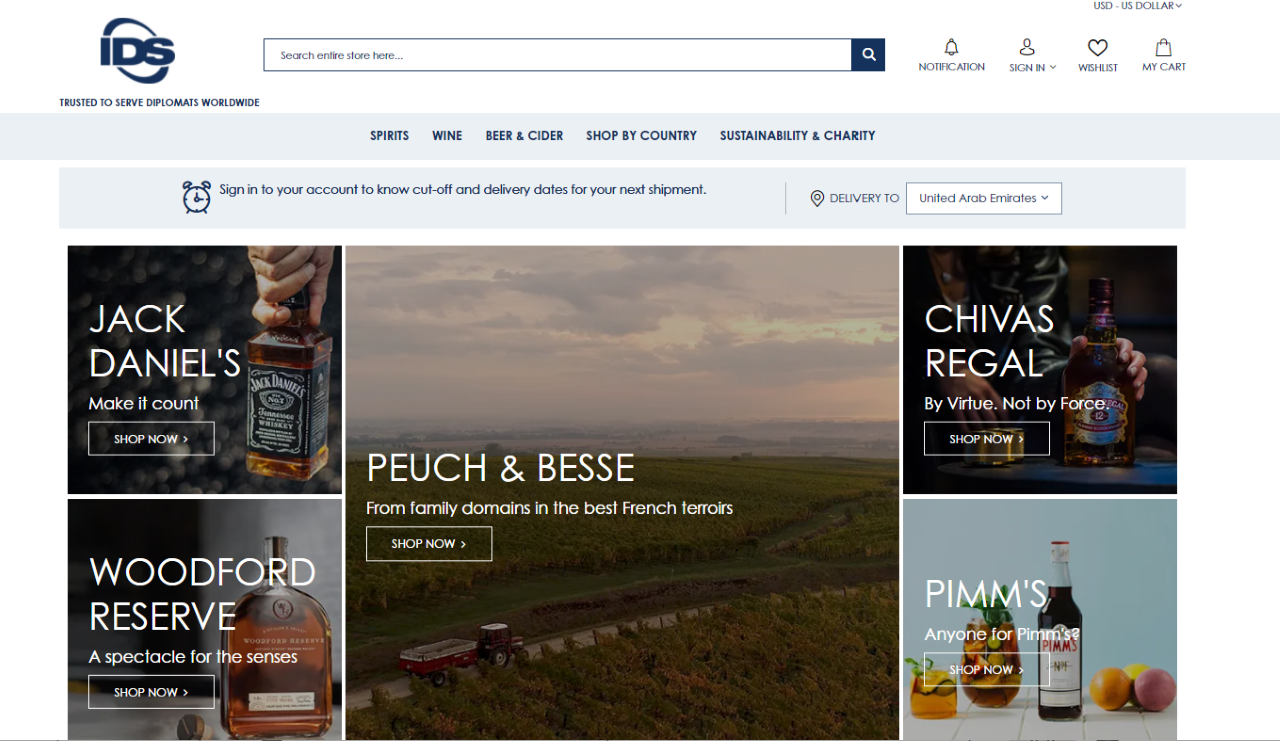Open the Wine menu
The width and height of the screenshot is (1280, 741).
pos(447,136)
